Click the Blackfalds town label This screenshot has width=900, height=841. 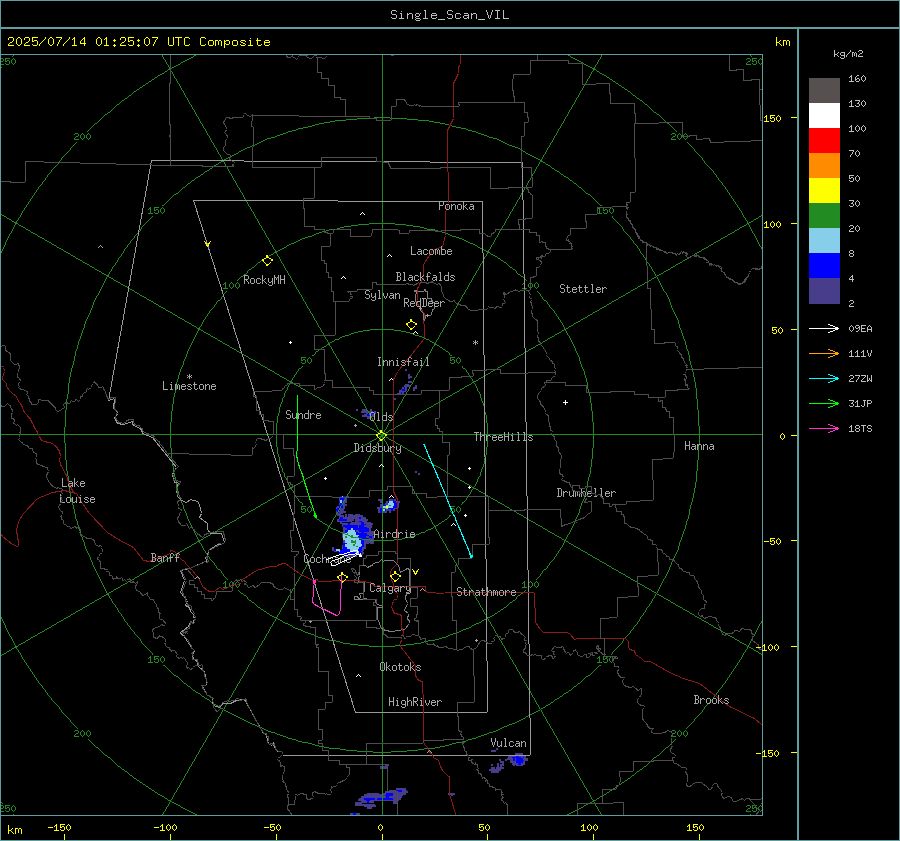[x=425, y=277]
